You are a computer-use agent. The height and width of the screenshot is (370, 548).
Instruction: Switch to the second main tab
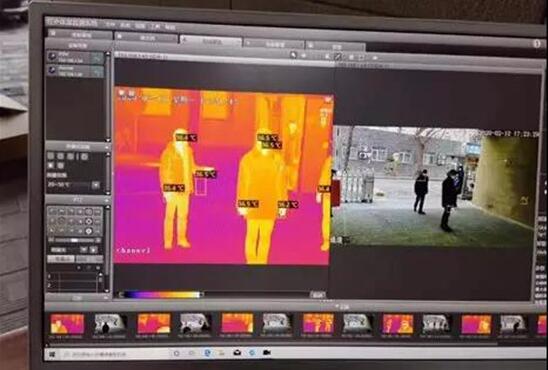coord(146,37)
